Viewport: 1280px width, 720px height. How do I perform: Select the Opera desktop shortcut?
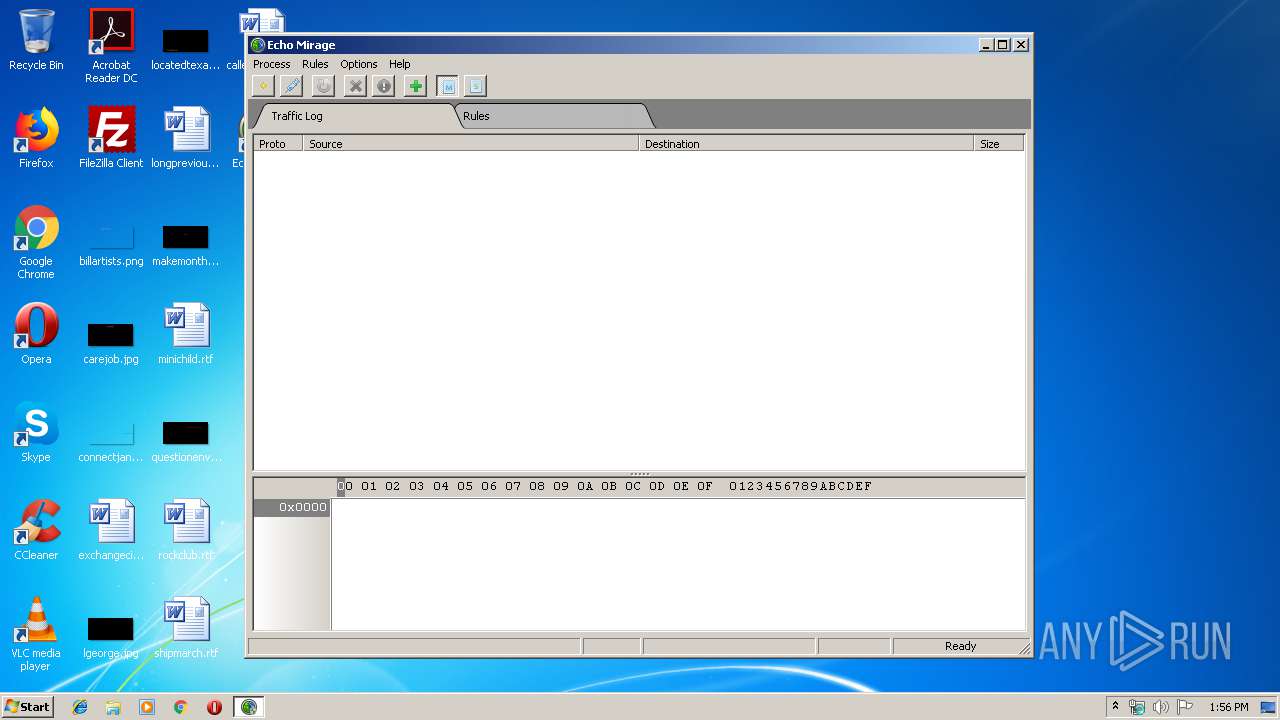[x=36, y=333]
